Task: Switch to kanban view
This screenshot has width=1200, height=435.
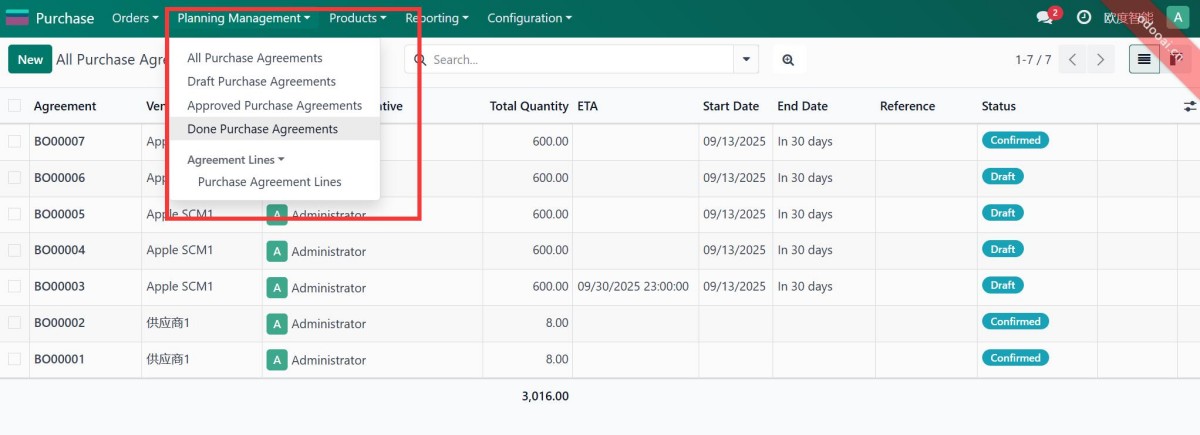Action: click(1176, 60)
